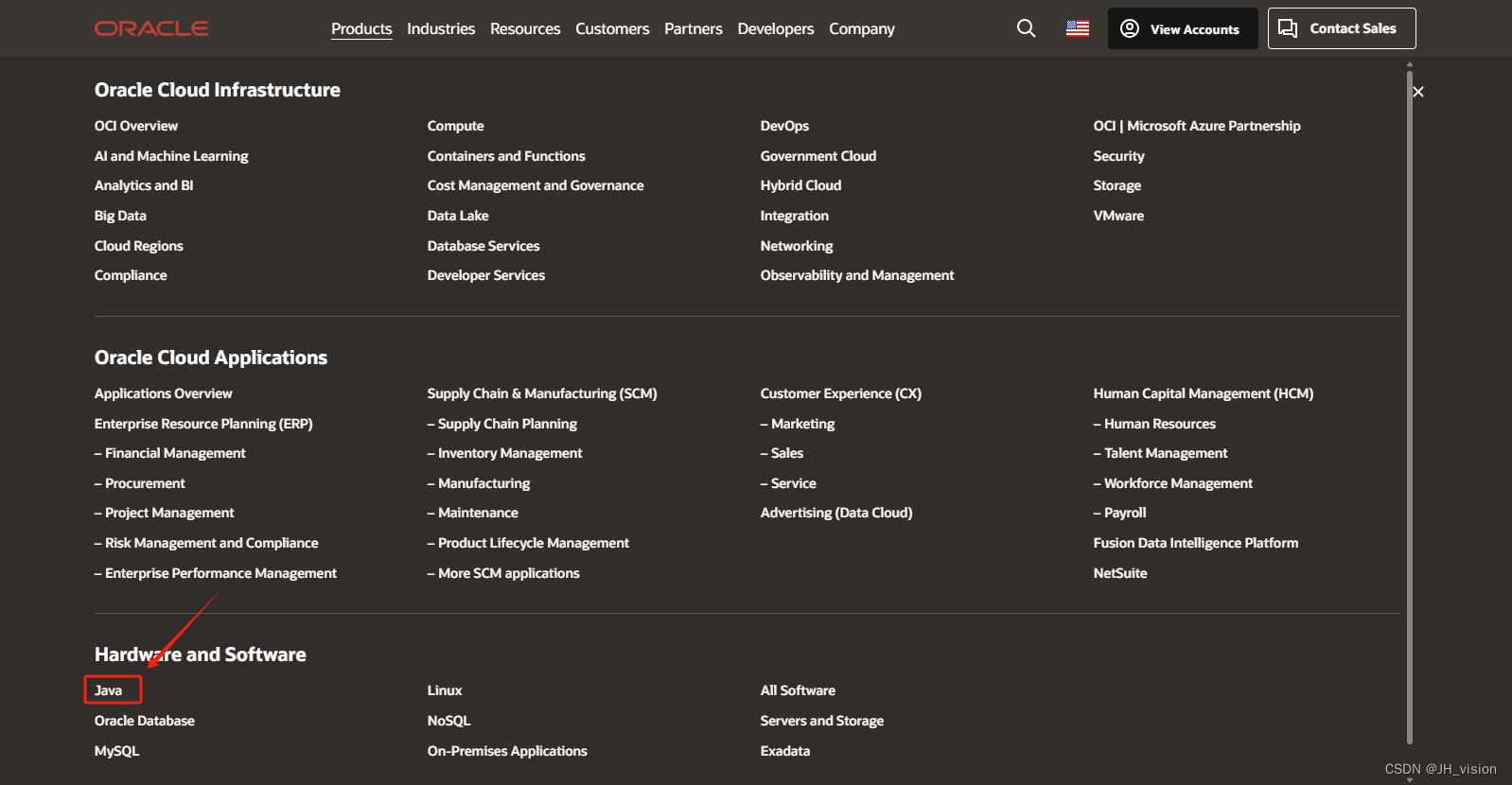Open Observability and Management link
This screenshot has width=1512, height=785.
pyautogui.click(x=857, y=275)
